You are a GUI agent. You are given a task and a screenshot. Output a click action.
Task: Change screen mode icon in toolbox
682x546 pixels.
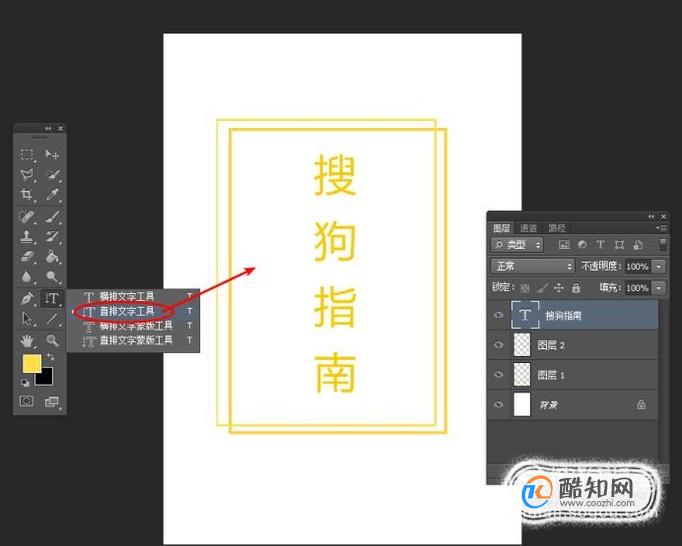click(52, 401)
